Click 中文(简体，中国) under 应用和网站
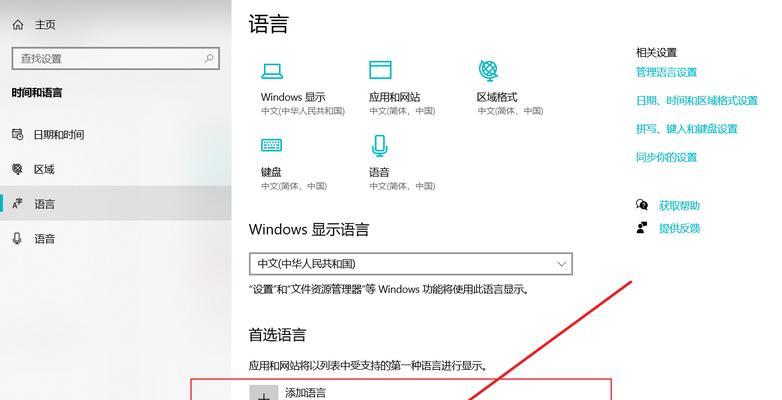The height and width of the screenshot is (400, 782). point(402,111)
